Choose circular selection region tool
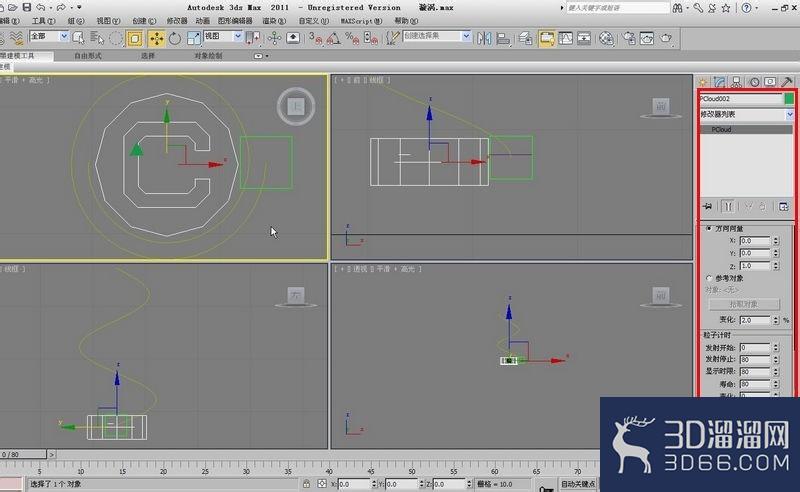The height and width of the screenshot is (492, 800). point(116,38)
